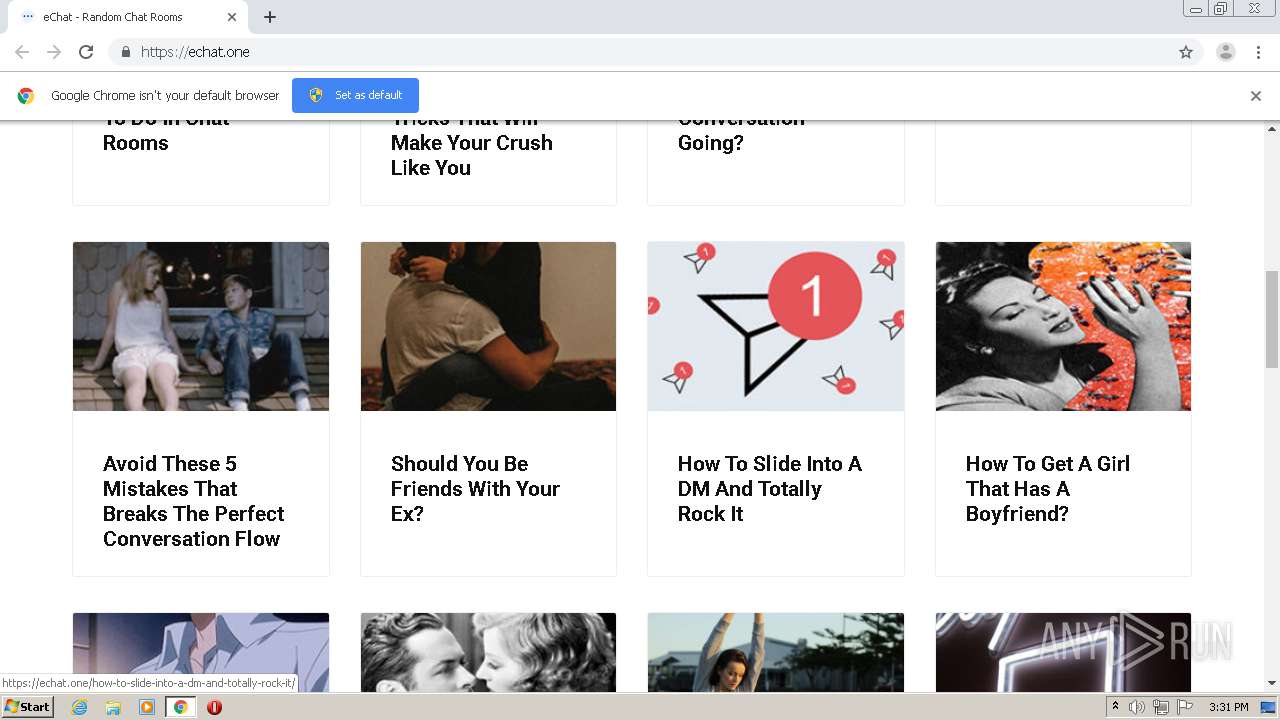This screenshot has width=1280, height=720.
Task: Open 'How To Slide Into A DM' title
Action: coord(770,489)
